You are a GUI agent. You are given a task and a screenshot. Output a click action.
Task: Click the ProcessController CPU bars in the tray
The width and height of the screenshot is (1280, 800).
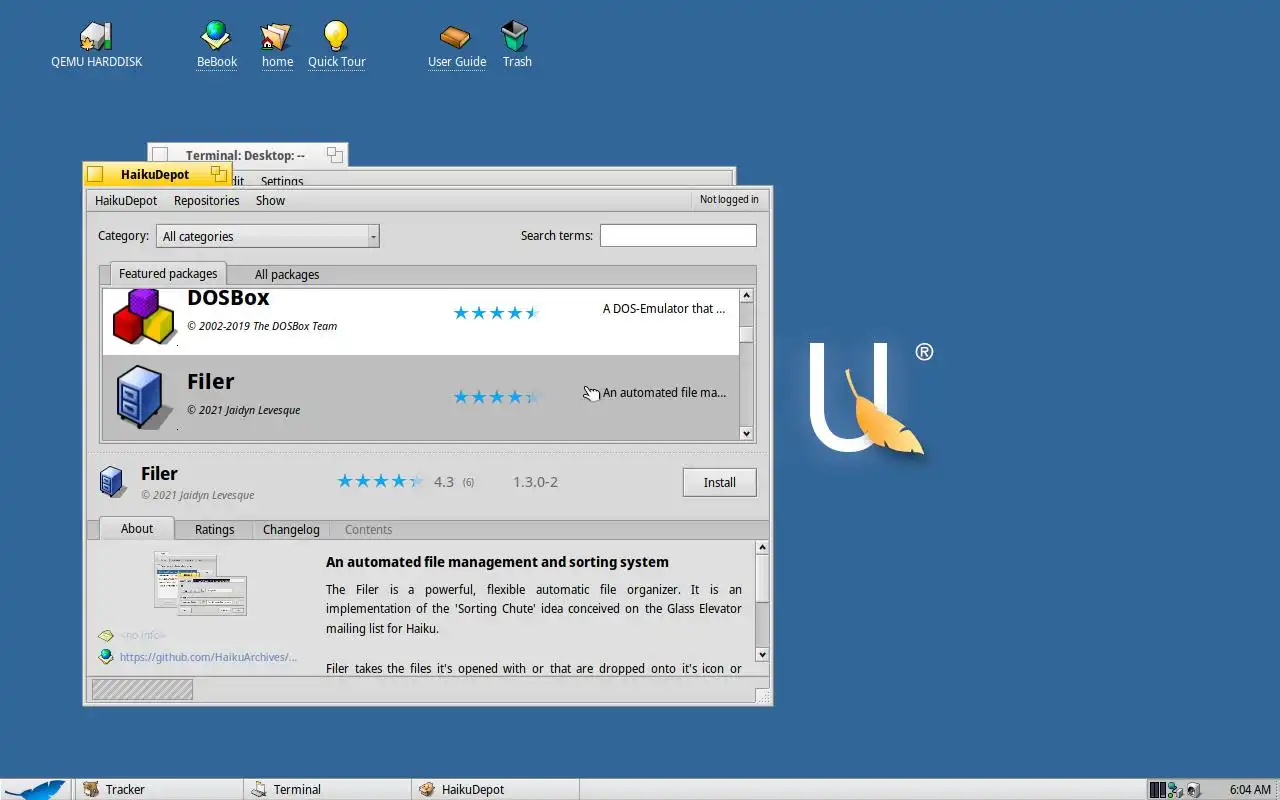[1157, 790]
